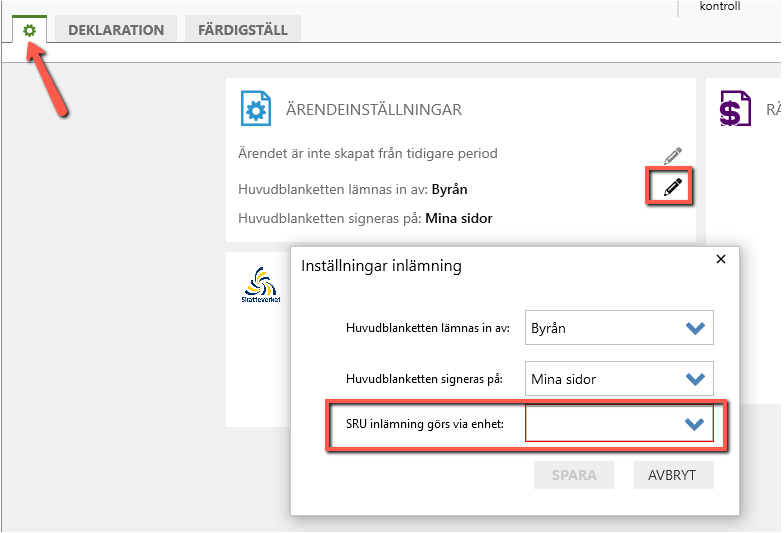Close the Inställningar inlämning dialog
The height and width of the screenshot is (533, 784).
(720, 259)
